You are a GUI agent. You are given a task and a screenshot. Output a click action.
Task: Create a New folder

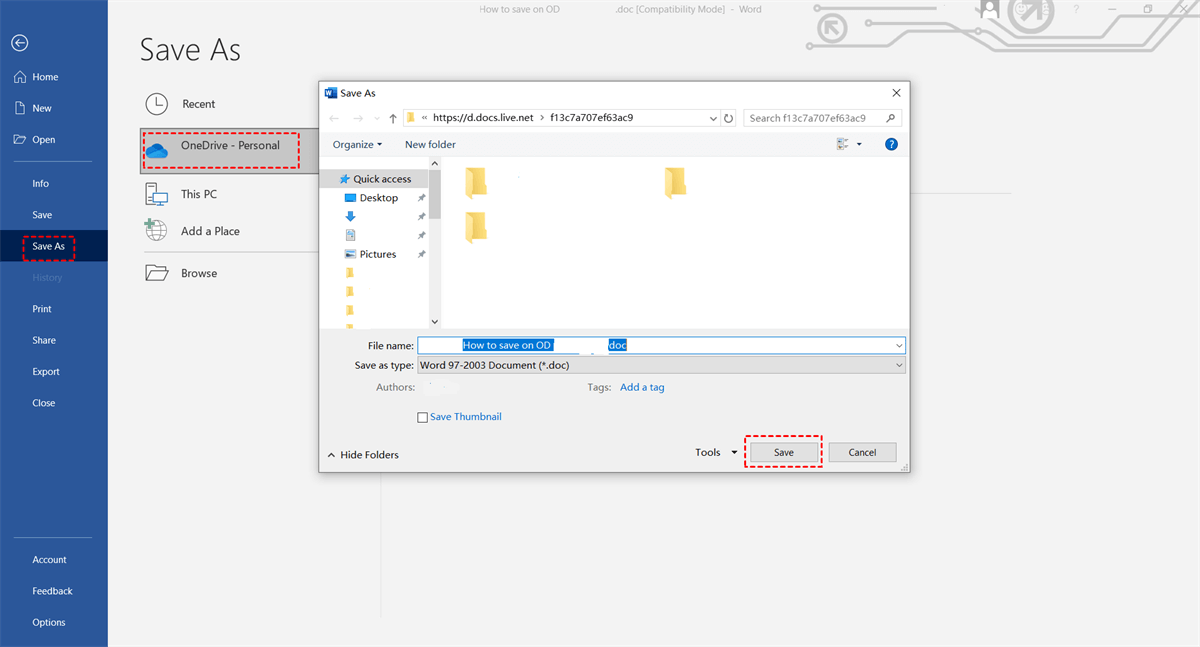[x=430, y=145]
